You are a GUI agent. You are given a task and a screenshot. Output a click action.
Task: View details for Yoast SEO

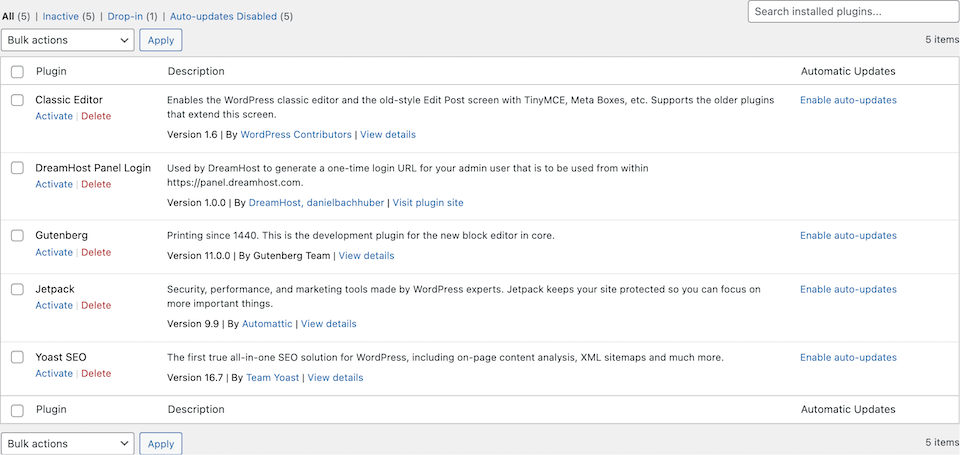335,378
